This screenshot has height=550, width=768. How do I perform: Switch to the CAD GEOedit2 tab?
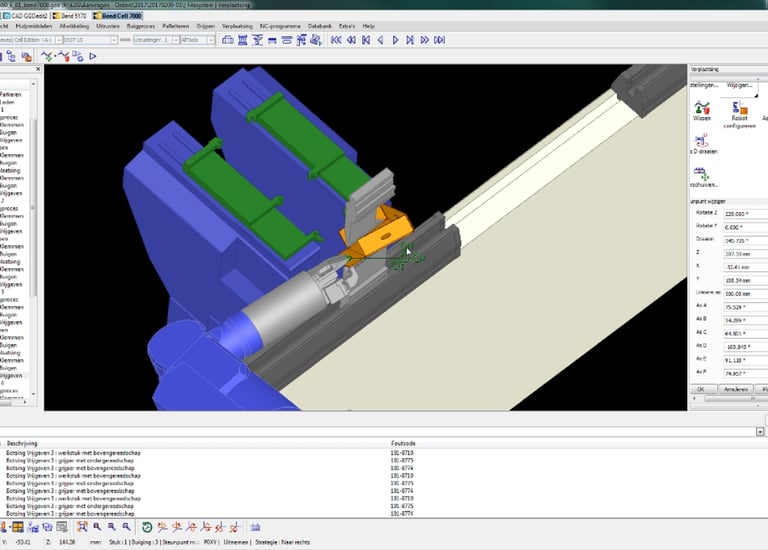(x=25, y=16)
